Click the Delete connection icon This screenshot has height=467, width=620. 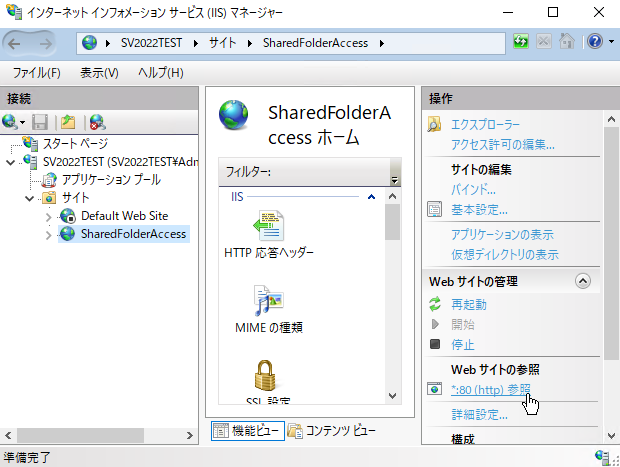point(97,122)
